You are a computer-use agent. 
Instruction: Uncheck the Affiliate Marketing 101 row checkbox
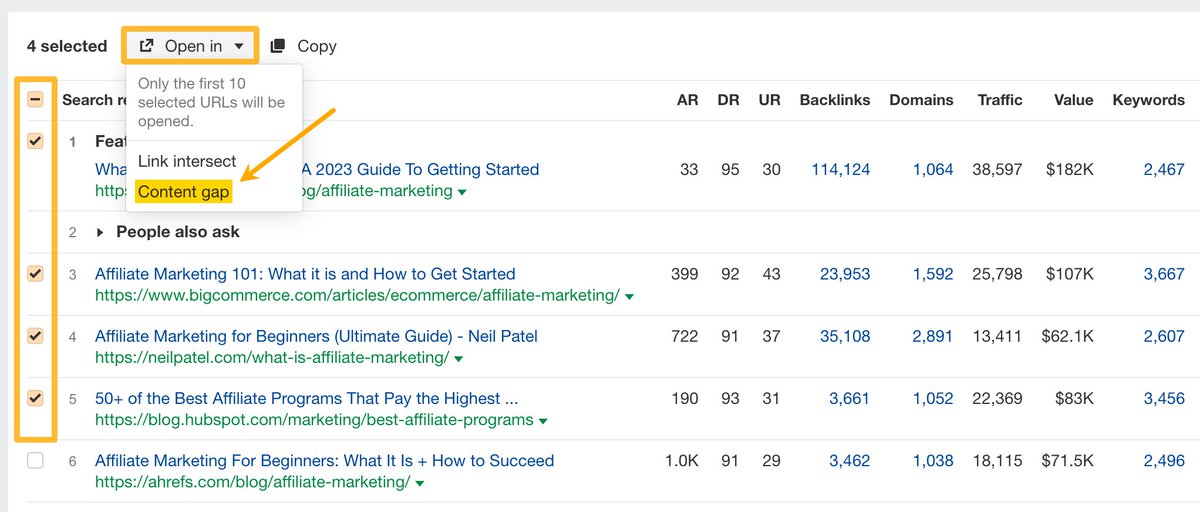click(x=35, y=274)
